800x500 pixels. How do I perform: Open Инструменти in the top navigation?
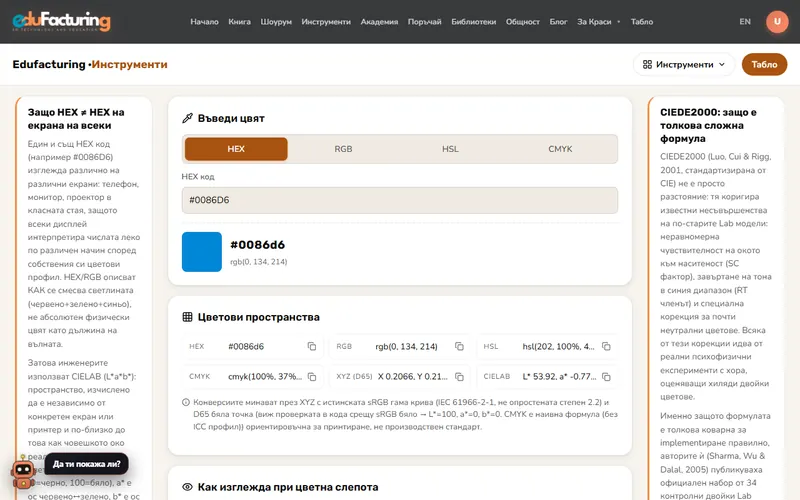tap(326, 21)
